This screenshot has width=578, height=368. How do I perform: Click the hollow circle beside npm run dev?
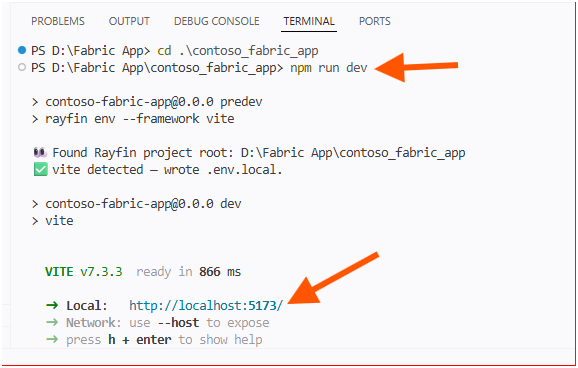coord(22,67)
